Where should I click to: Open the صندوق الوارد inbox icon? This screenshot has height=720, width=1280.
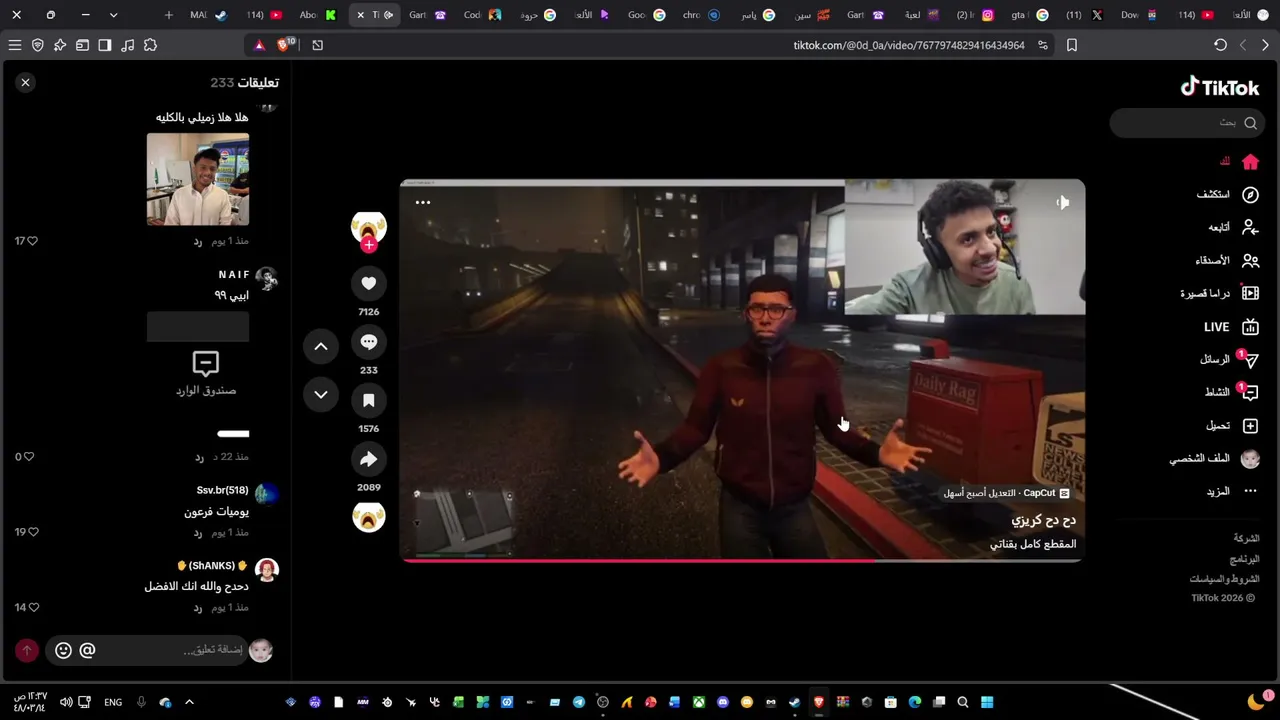[x=205, y=364]
